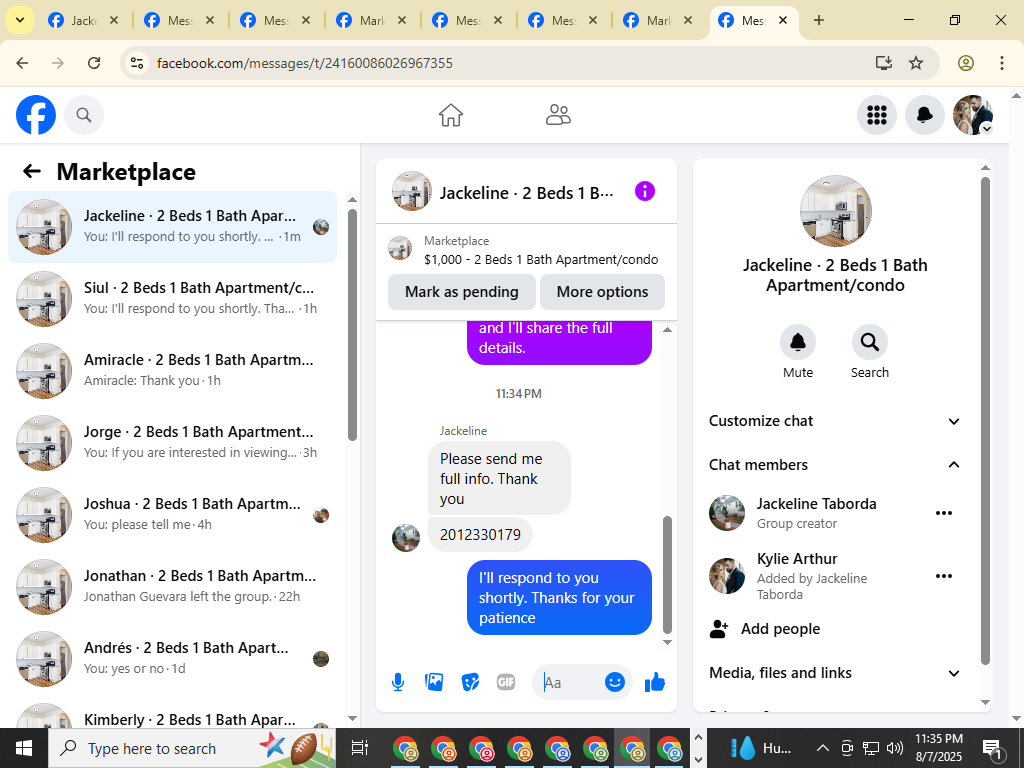Open the Marketplace listing $1,000 link
This screenshot has height=768, width=1024.
(541, 259)
